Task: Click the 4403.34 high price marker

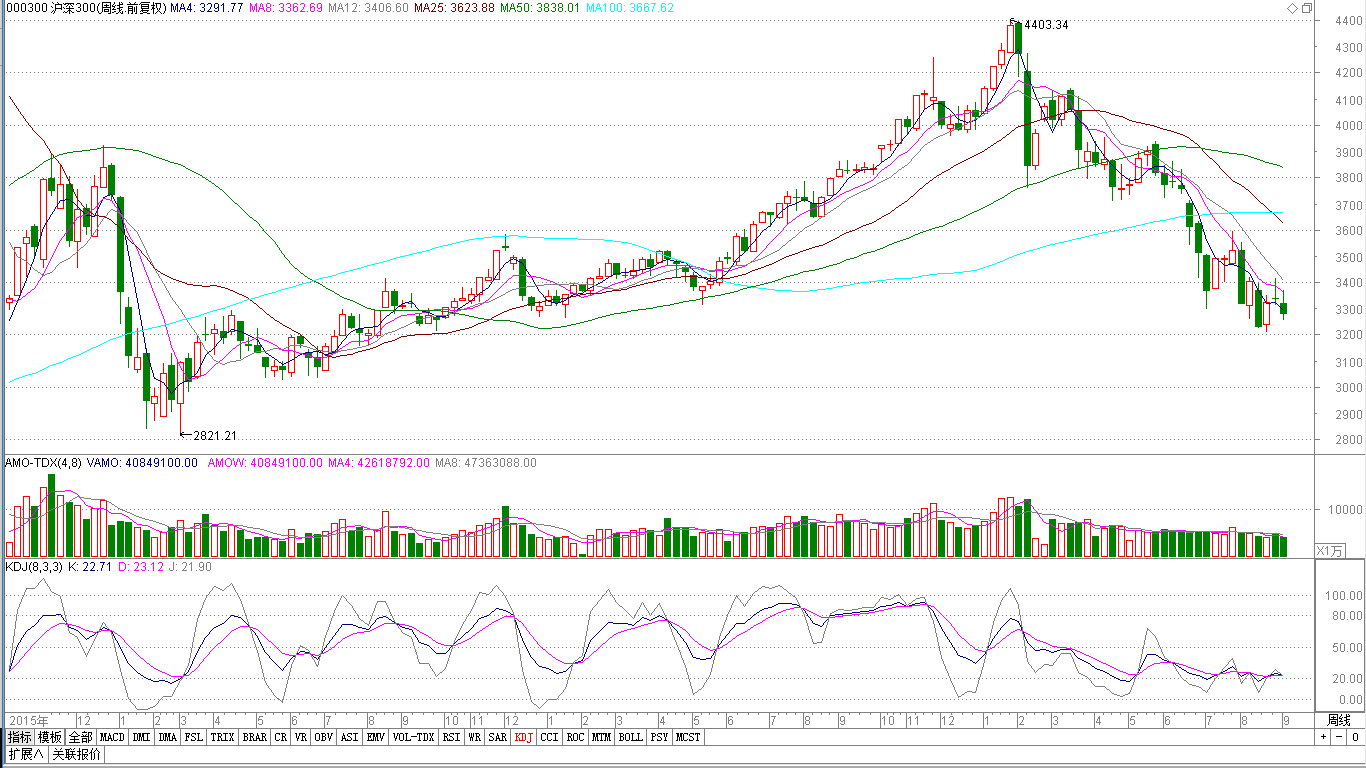Action: point(1045,25)
